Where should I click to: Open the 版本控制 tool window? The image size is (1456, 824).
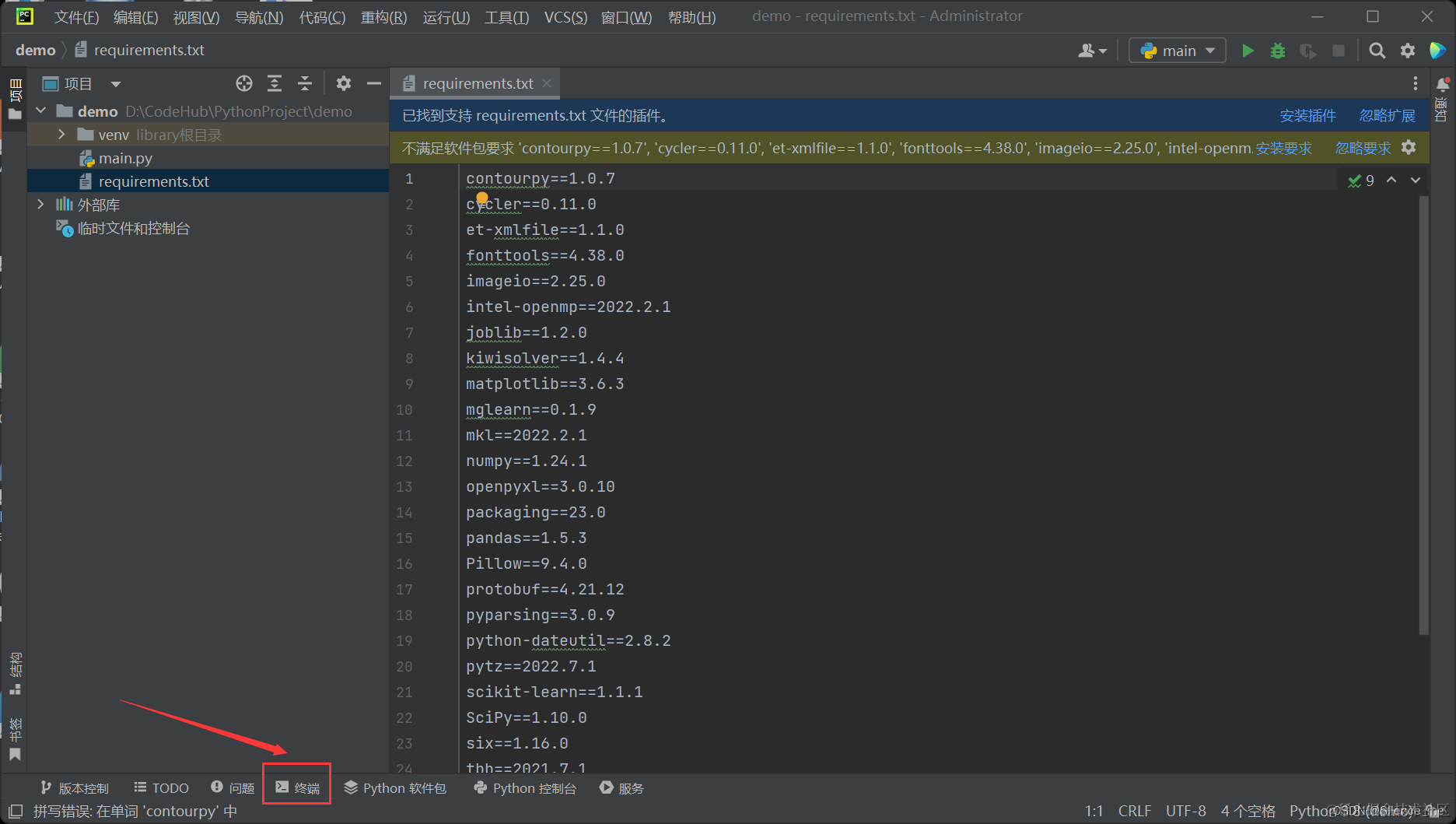[x=75, y=788]
